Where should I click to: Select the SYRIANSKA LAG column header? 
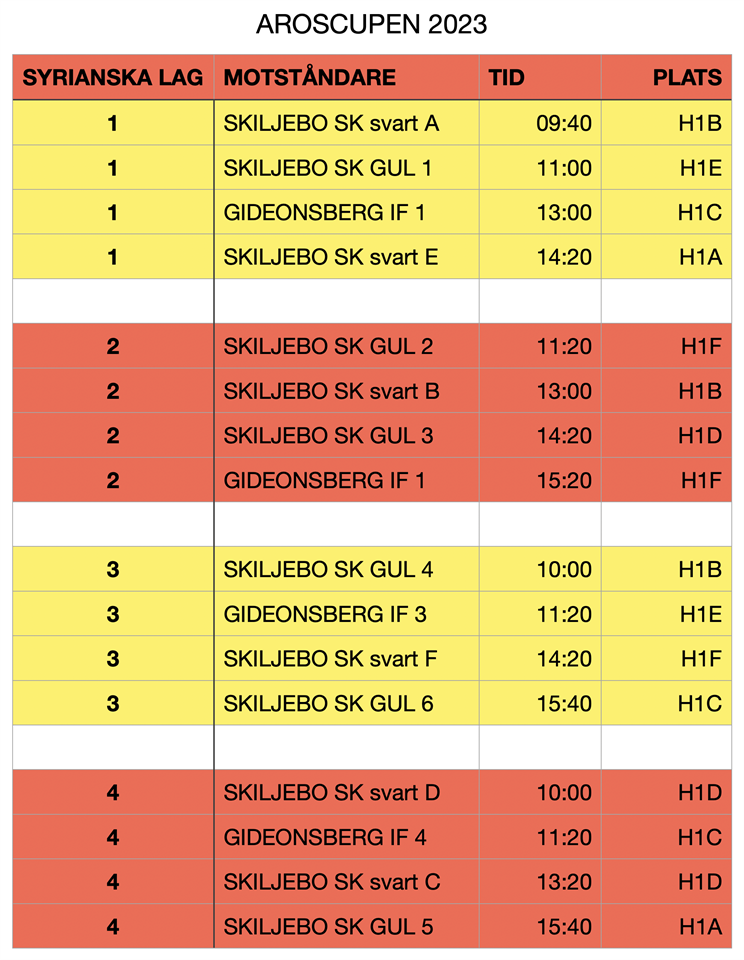coord(113,78)
